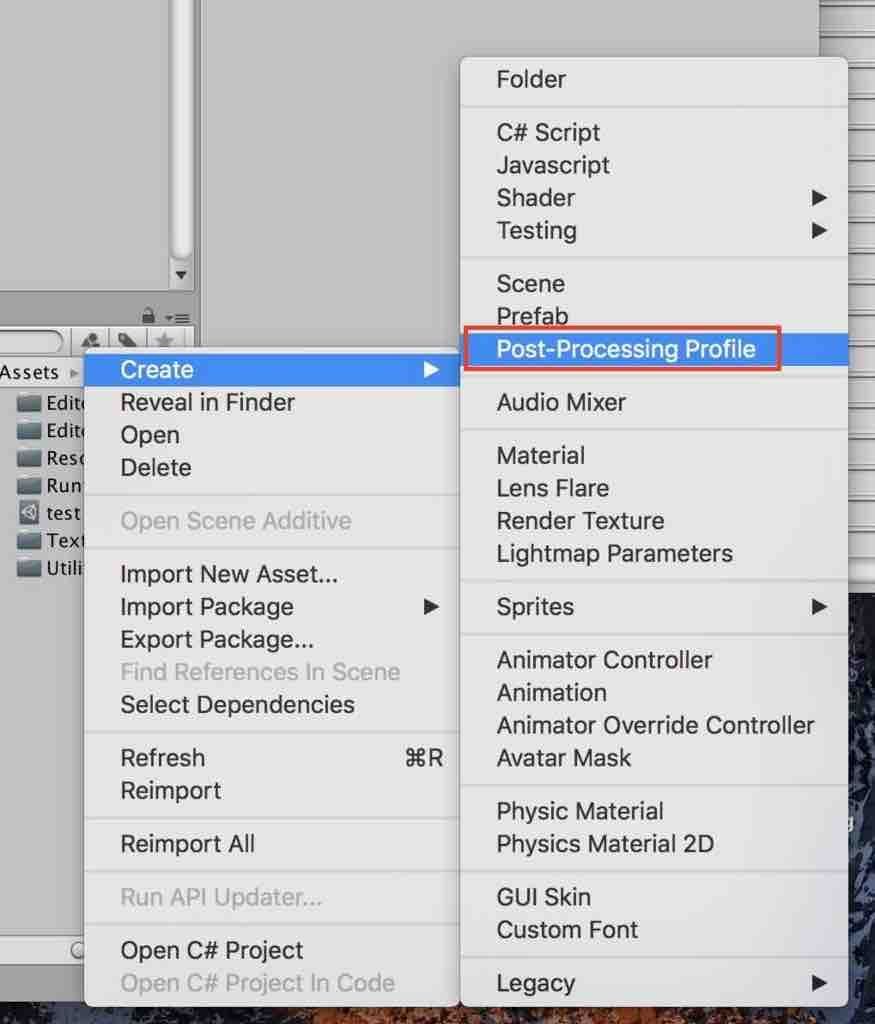Click Reimport All

(272, 844)
